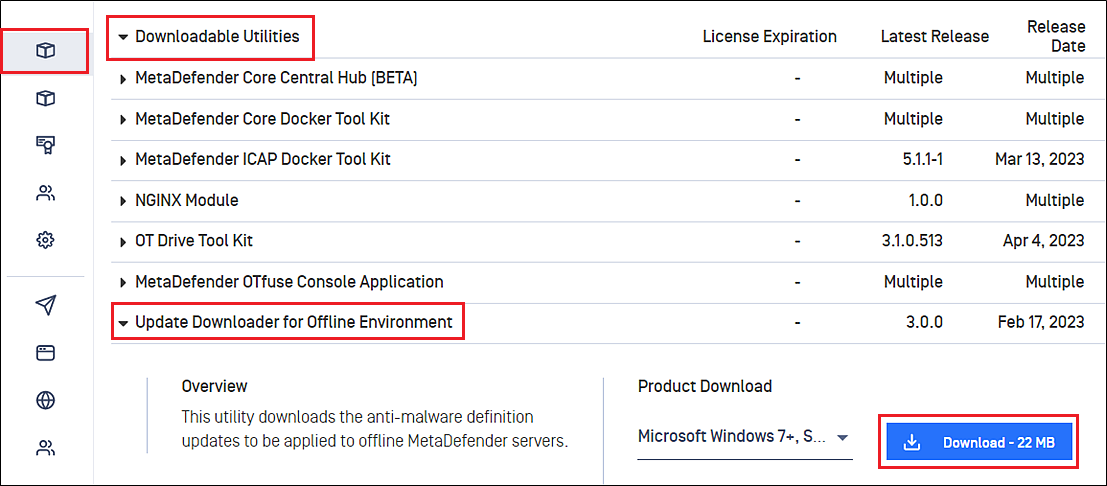
Task: Click version 3.1.0.513 of OT Drive Tool Kit
Action: pyautogui.click(x=913, y=241)
